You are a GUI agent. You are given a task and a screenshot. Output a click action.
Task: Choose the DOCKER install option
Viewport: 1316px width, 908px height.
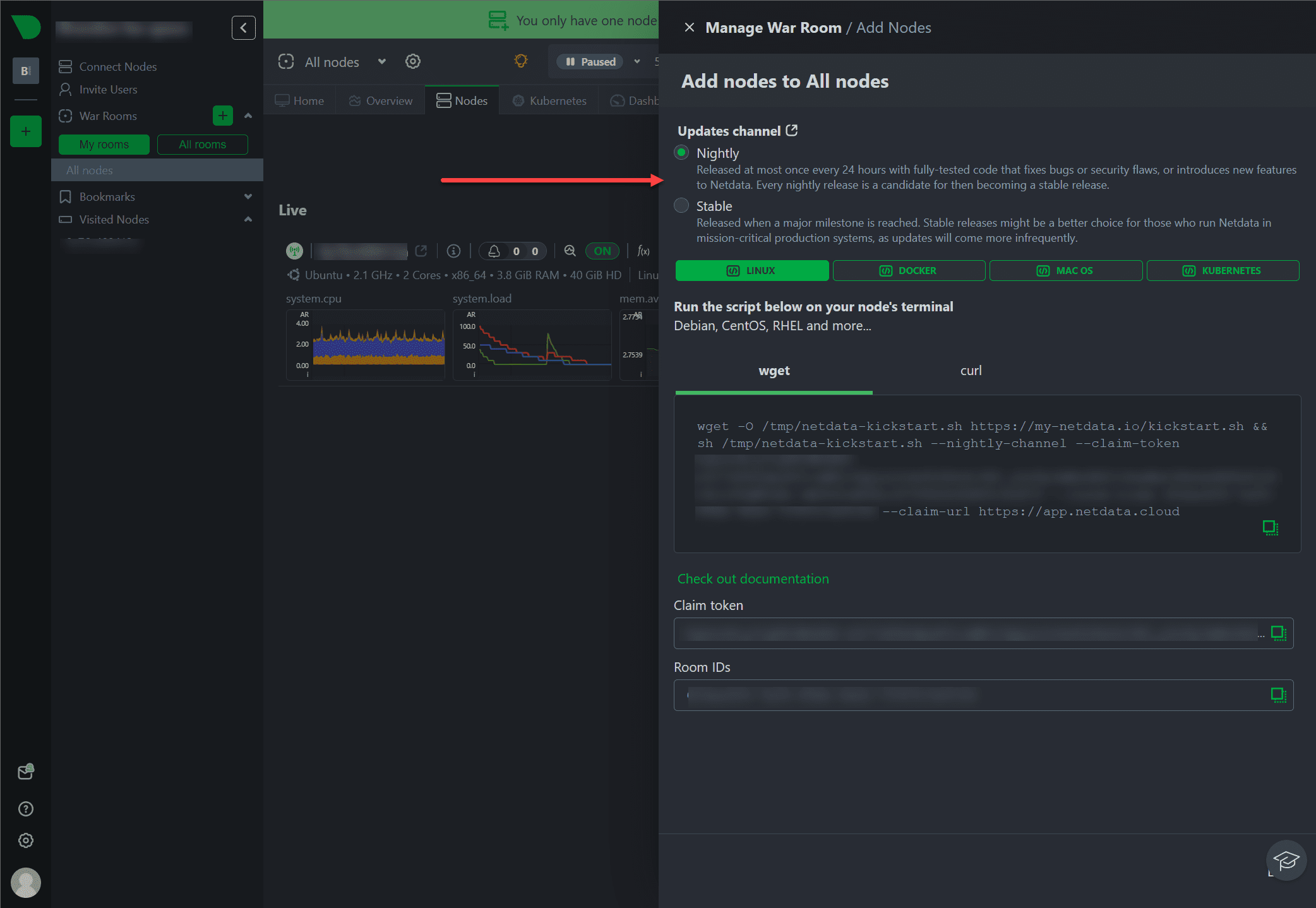tap(909, 270)
